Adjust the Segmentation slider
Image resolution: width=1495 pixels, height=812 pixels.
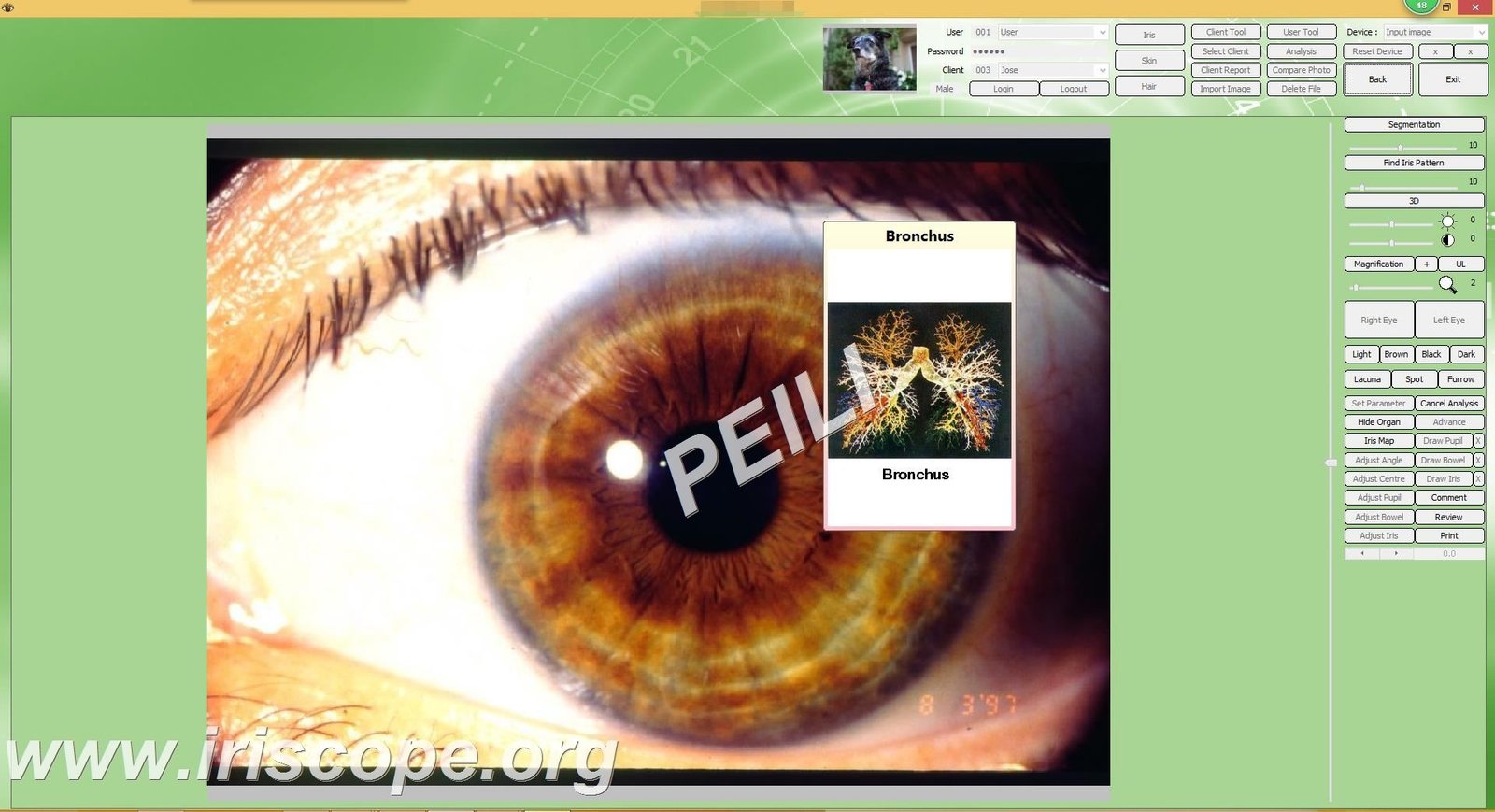pos(1403,148)
